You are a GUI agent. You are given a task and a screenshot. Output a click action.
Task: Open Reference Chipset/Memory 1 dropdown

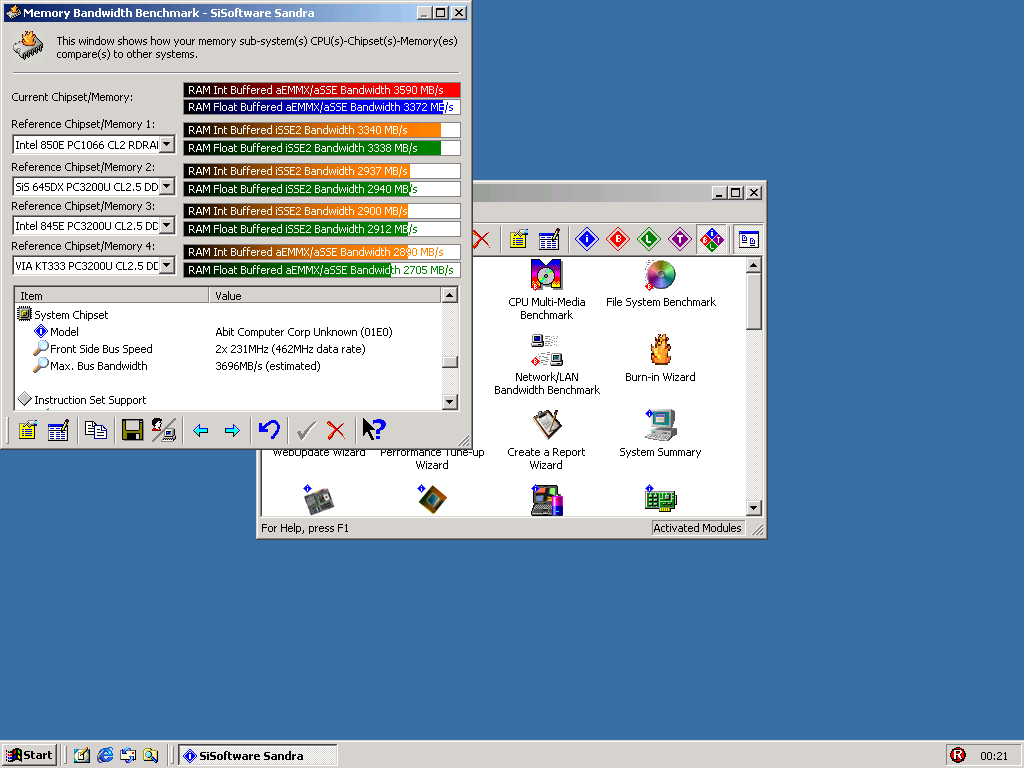click(166, 145)
